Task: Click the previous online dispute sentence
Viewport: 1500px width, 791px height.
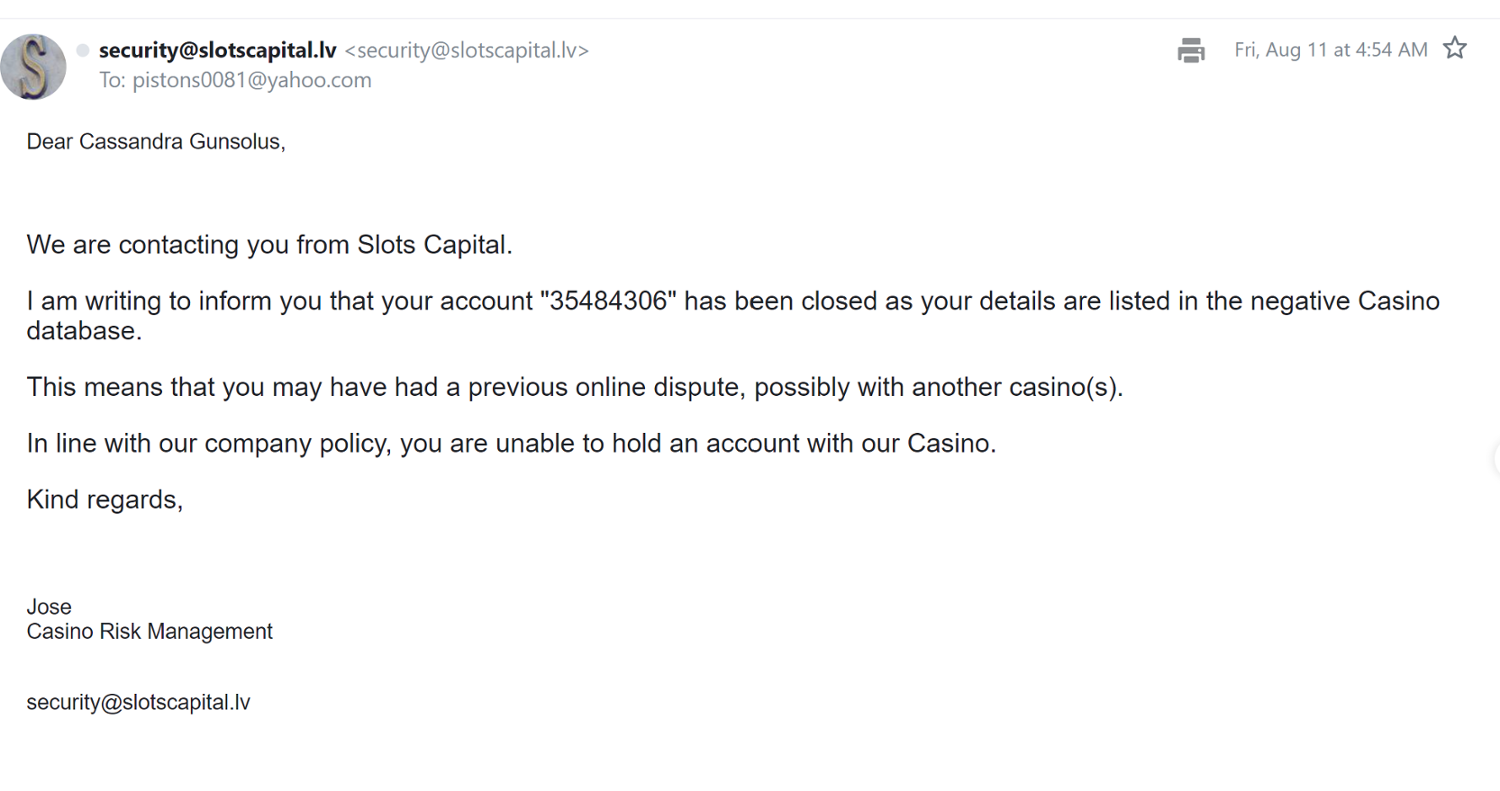Action: [575, 387]
